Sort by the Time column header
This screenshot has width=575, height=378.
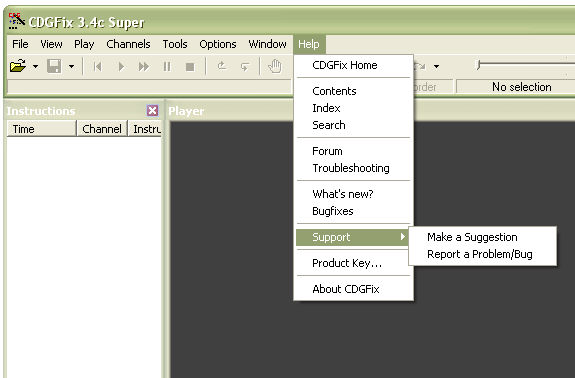coord(41,129)
